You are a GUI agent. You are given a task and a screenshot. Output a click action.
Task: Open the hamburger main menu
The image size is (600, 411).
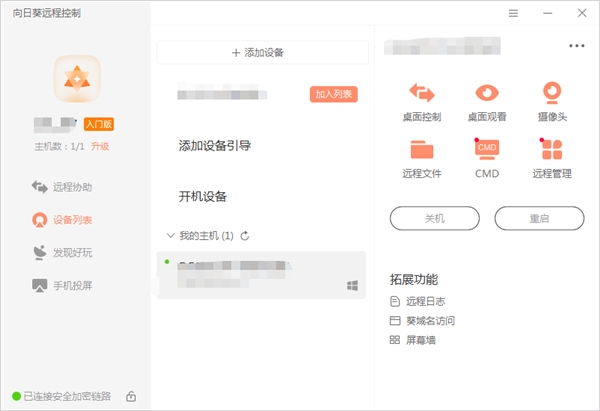[513, 13]
